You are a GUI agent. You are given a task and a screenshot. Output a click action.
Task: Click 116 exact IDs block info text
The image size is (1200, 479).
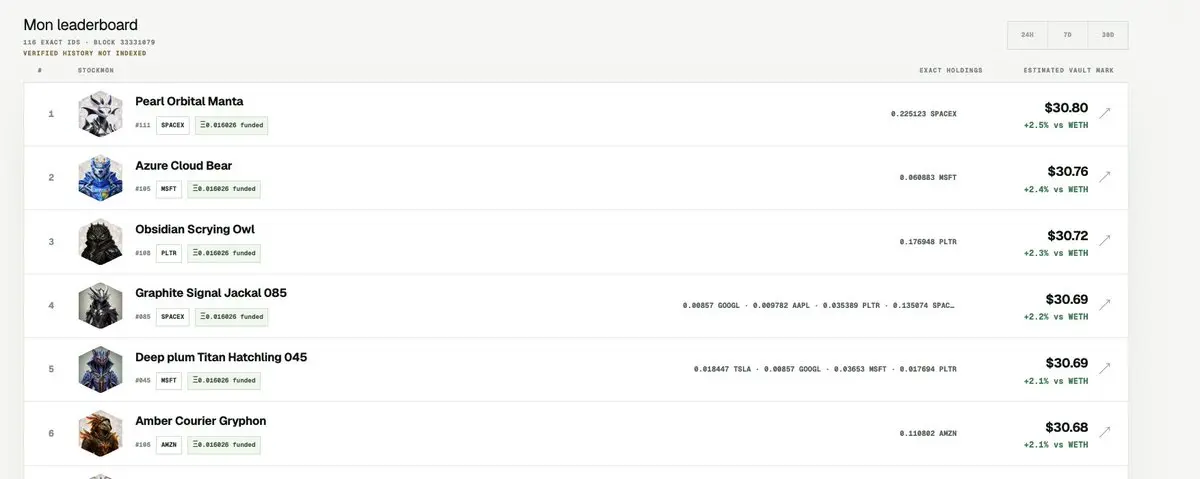(x=89, y=43)
